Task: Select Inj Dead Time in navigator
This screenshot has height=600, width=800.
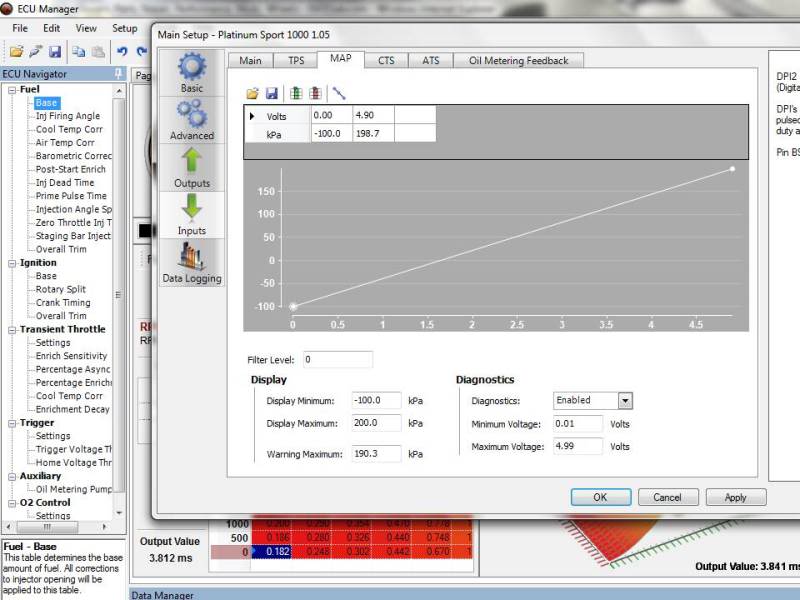Action: pos(65,183)
